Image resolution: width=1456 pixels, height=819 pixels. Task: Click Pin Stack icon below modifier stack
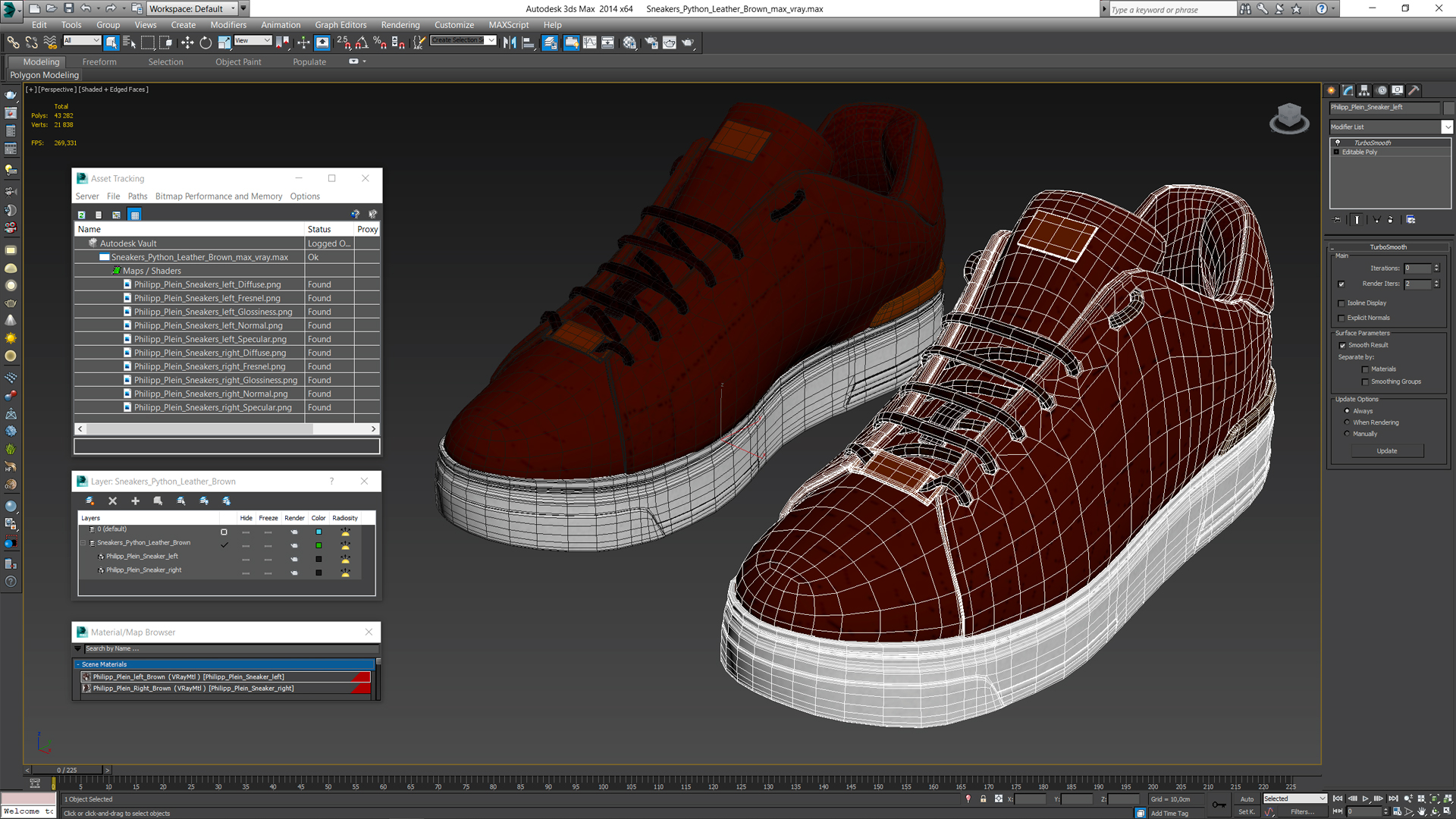click(1337, 220)
